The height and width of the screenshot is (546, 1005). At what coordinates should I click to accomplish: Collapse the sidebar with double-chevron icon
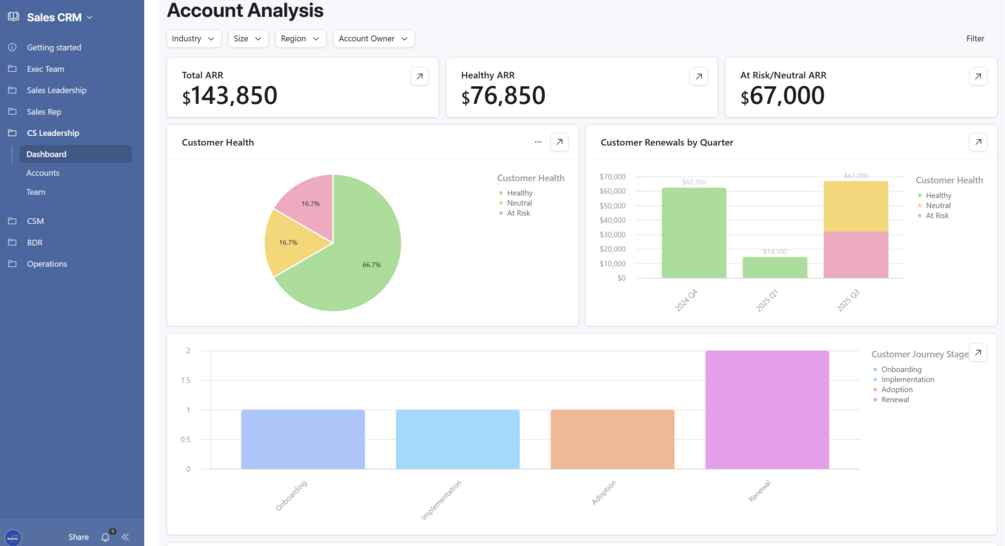[125, 537]
